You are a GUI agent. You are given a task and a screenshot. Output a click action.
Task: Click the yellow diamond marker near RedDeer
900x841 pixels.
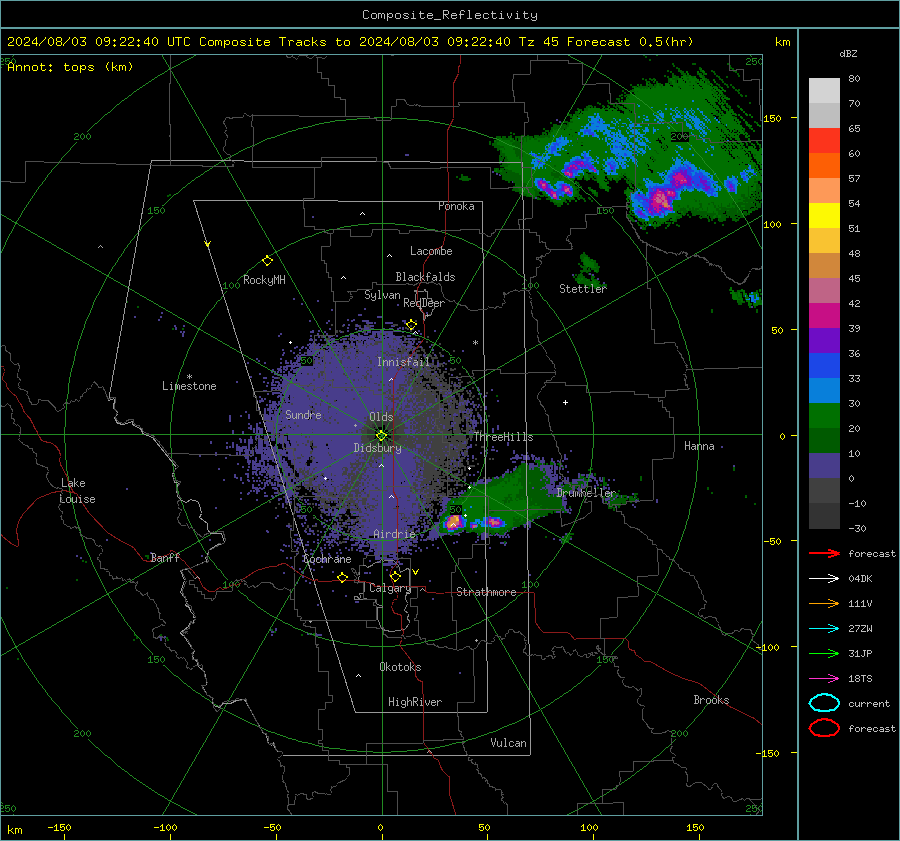coord(411,325)
